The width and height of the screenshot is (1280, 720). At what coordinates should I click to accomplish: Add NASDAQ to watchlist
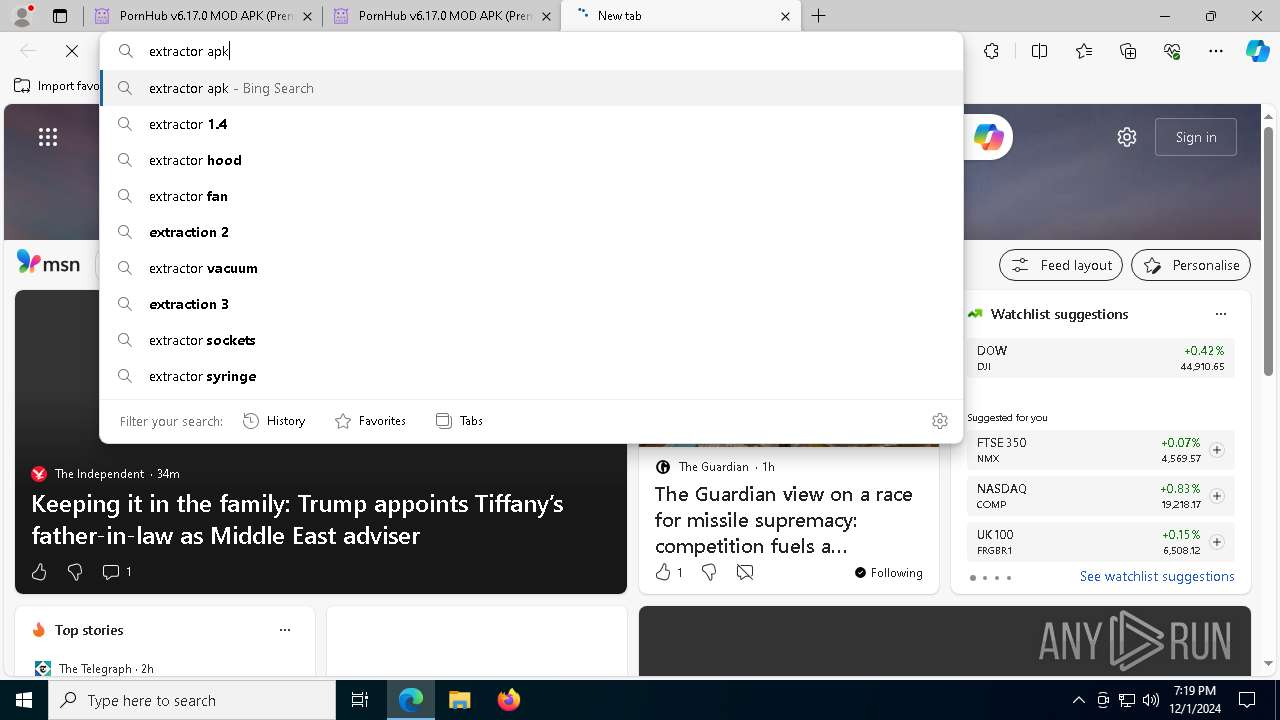click(1217, 496)
